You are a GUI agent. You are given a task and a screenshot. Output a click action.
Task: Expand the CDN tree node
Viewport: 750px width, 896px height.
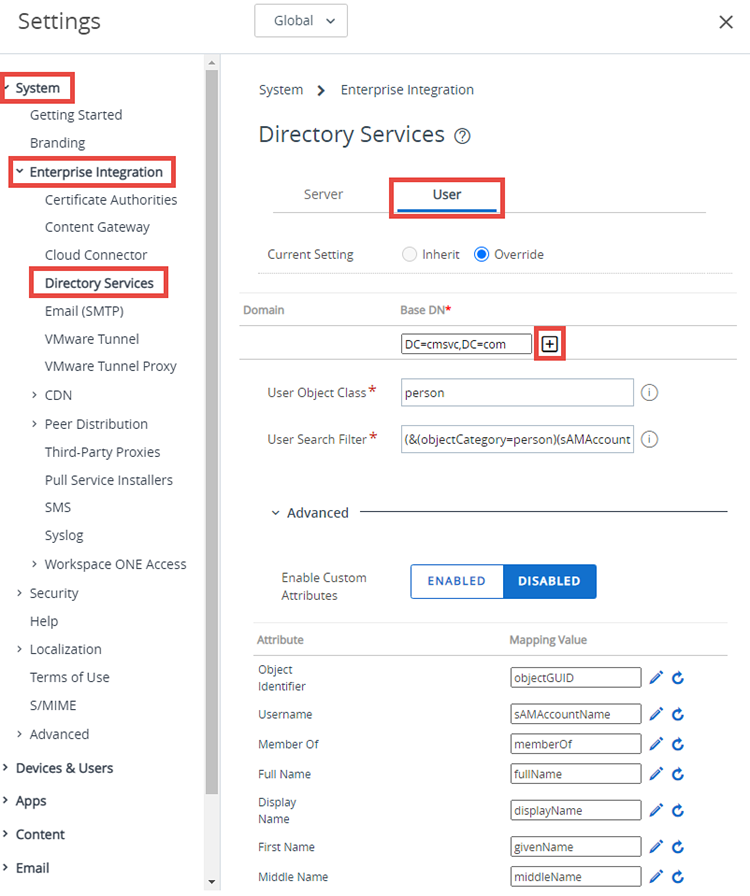pyautogui.click(x=34, y=395)
